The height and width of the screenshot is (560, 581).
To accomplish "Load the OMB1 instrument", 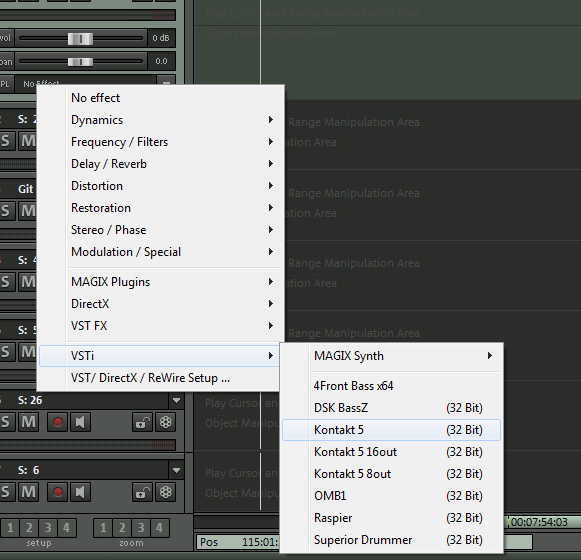I will click(x=391, y=496).
